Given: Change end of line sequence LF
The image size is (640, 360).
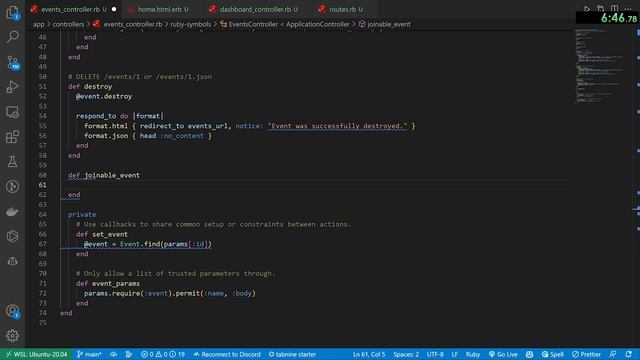Looking at the screenshot, I should [x=455, y=354].
